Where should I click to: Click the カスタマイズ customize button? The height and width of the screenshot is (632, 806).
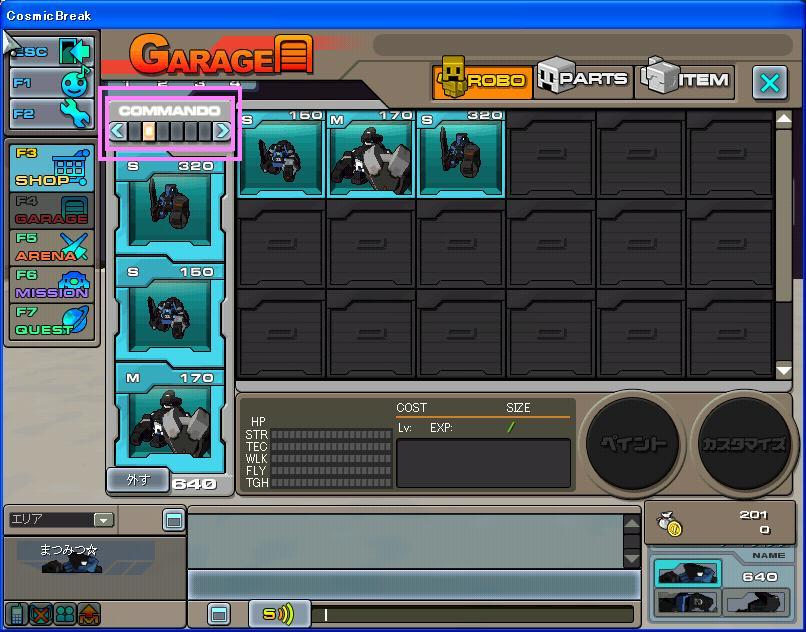pos(744,443)
